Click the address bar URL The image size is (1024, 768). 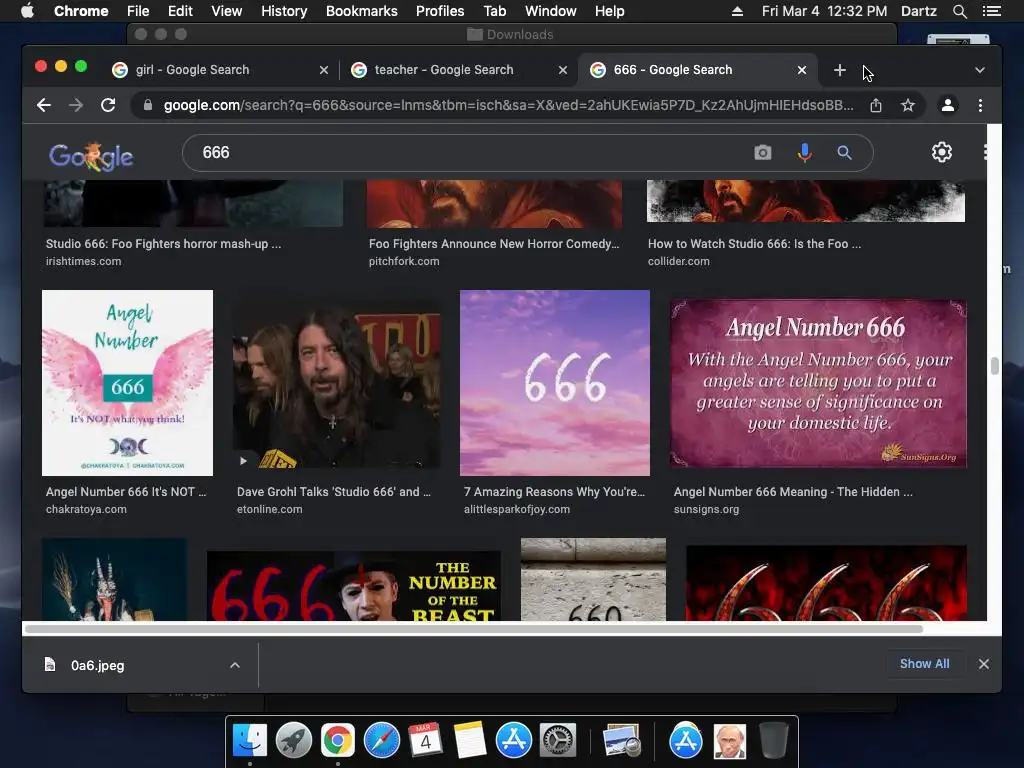point(508,105)
